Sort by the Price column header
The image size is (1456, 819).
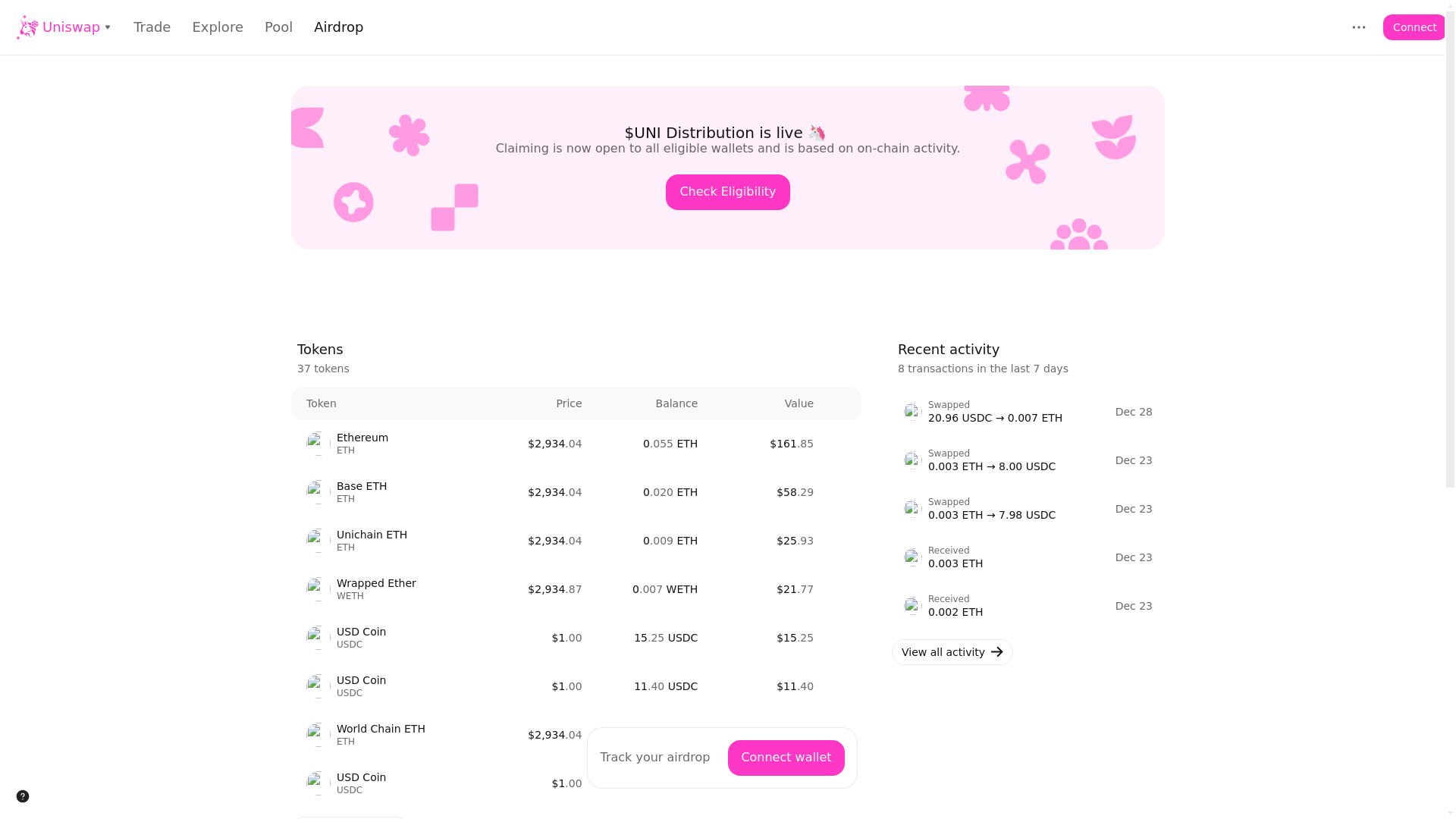[569, 403]
